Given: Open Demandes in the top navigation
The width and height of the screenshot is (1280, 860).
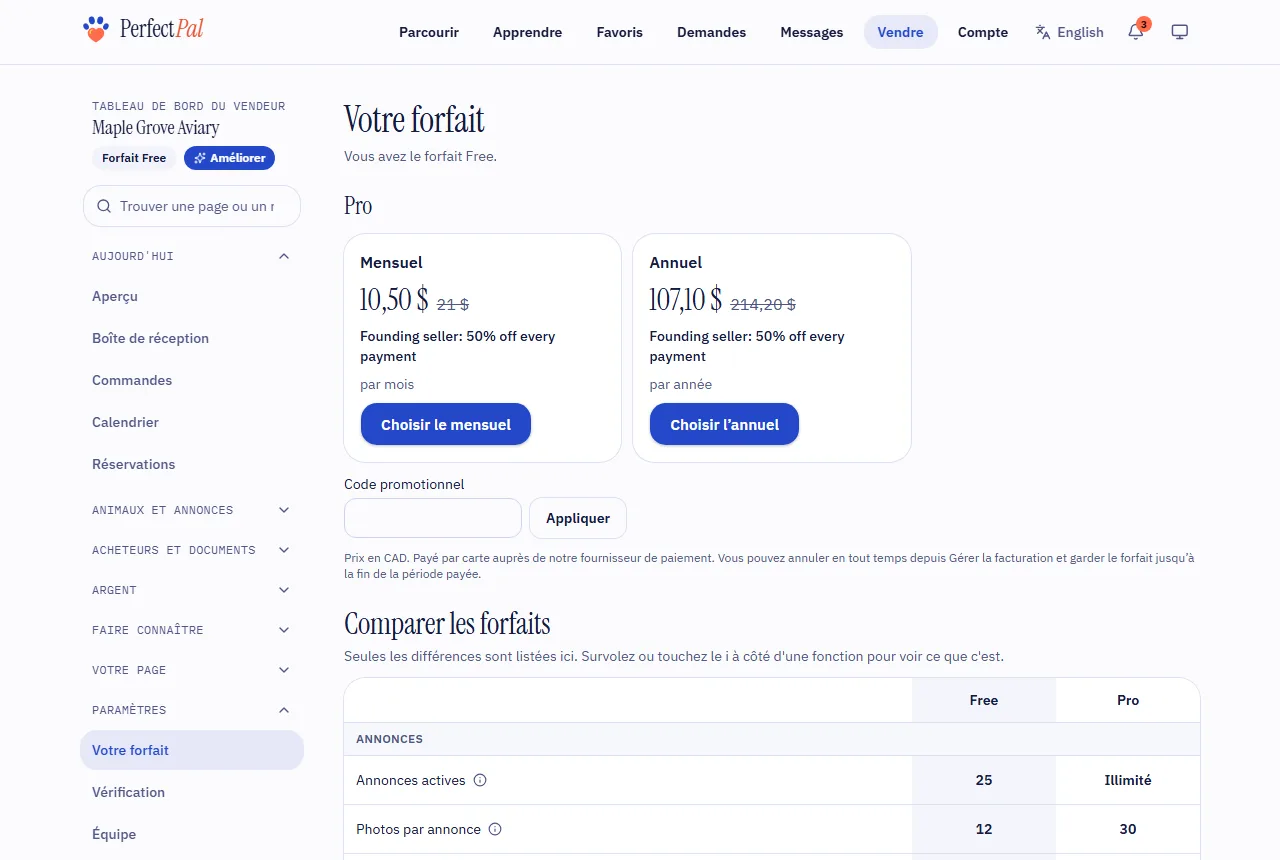Looking at the screenshot, I should pos(711,32).
